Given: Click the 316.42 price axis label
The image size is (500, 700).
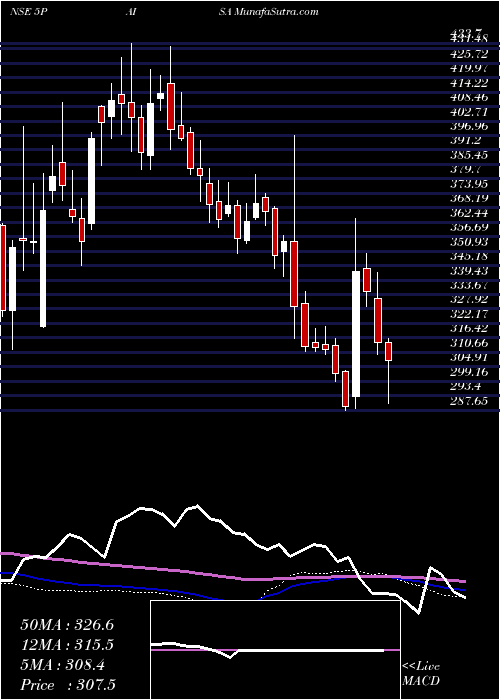Looking at the screenshot, I should click(469, 328).
